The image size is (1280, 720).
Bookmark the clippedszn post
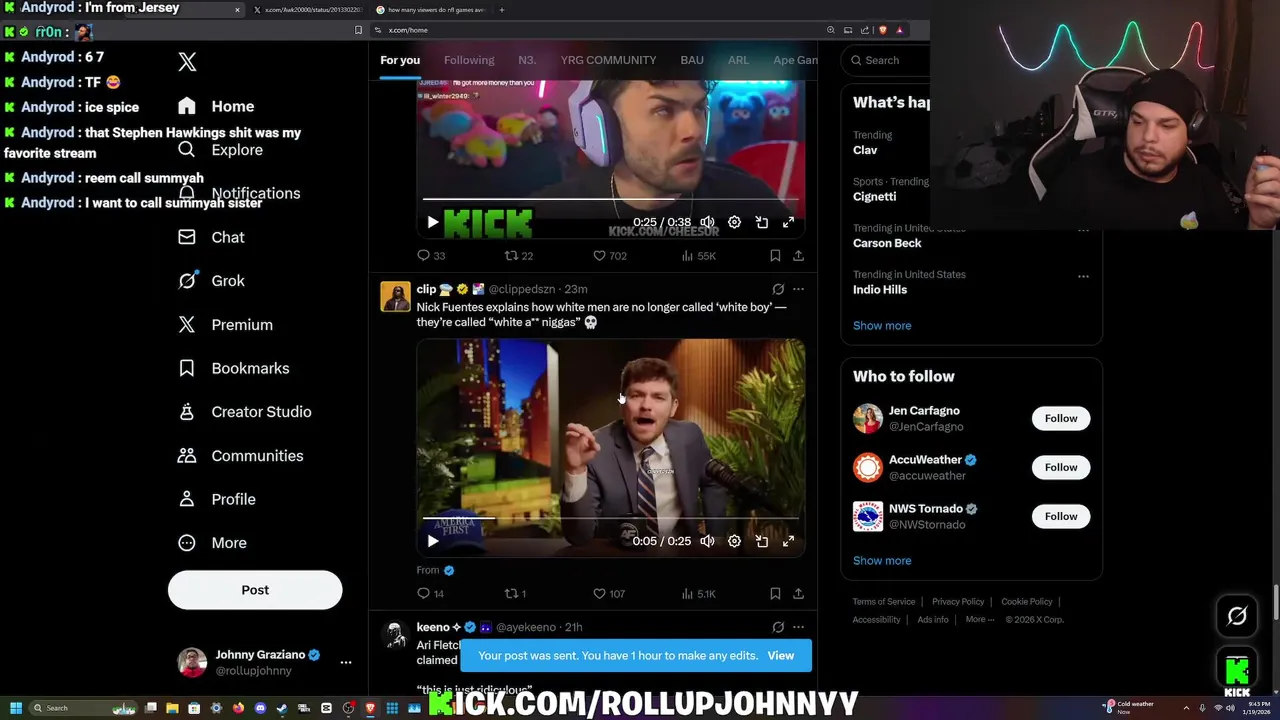(775, 593)
